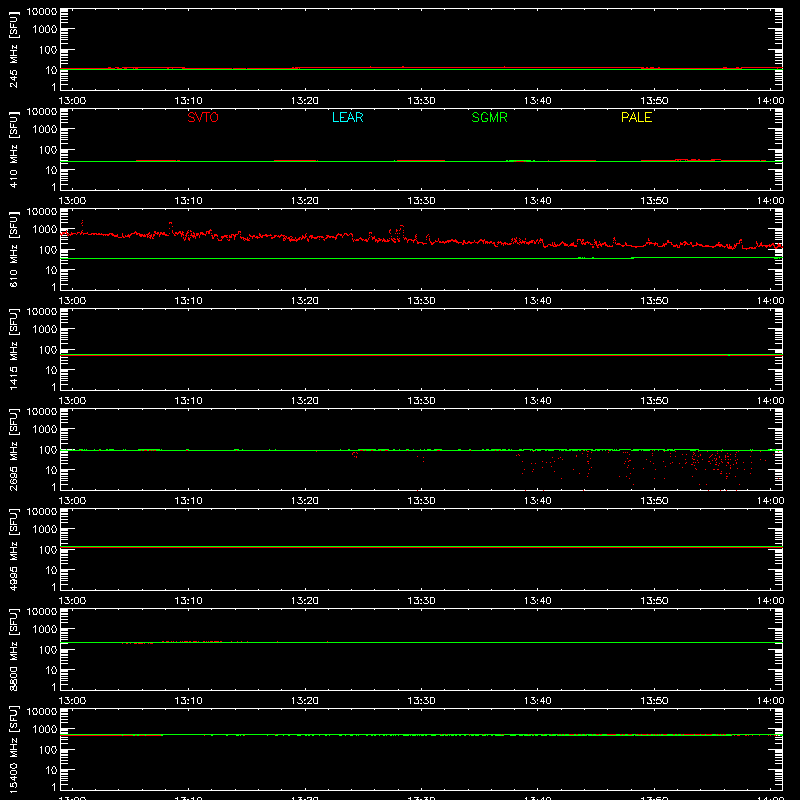
Task: Click 13:10 tick under the 410 MHz plot
Action: coord(189,201)
